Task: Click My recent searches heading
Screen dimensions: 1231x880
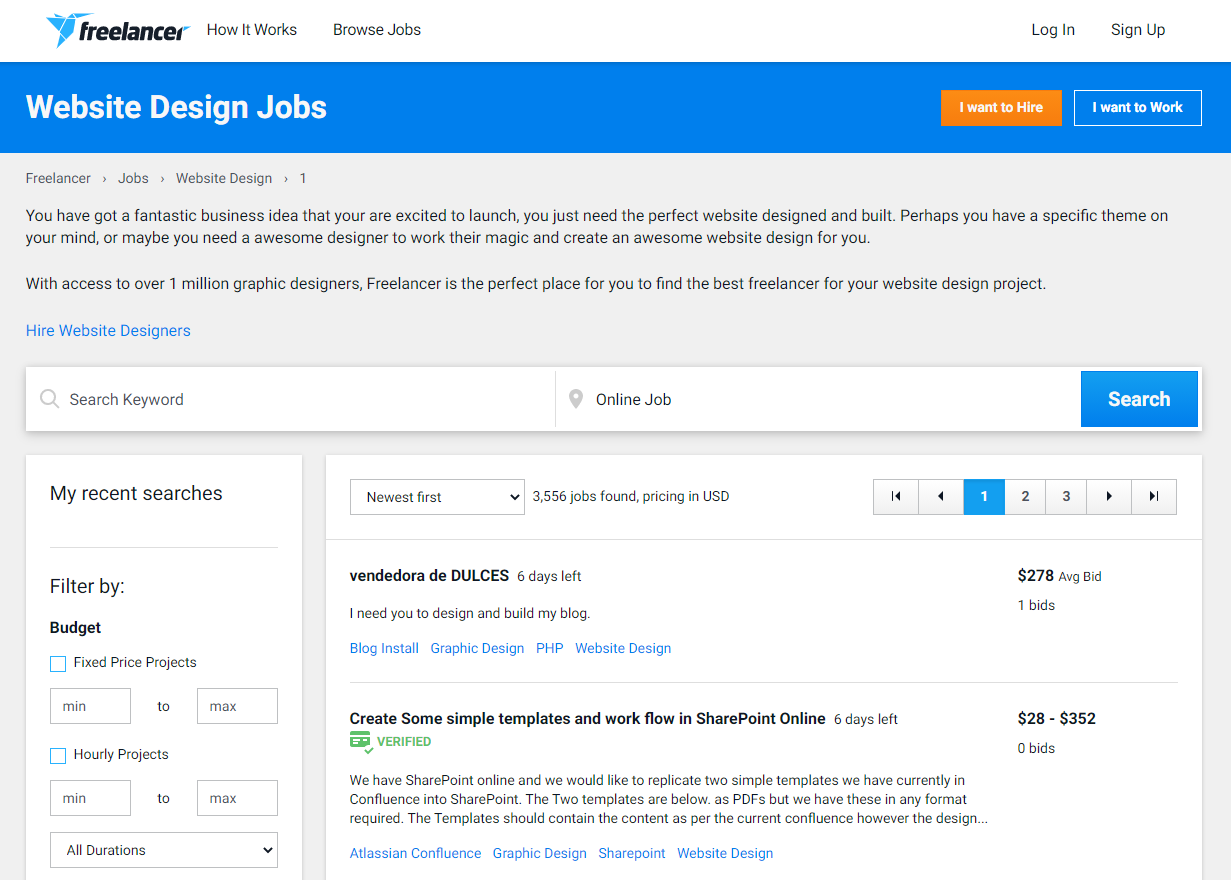Action: [136, 493]
